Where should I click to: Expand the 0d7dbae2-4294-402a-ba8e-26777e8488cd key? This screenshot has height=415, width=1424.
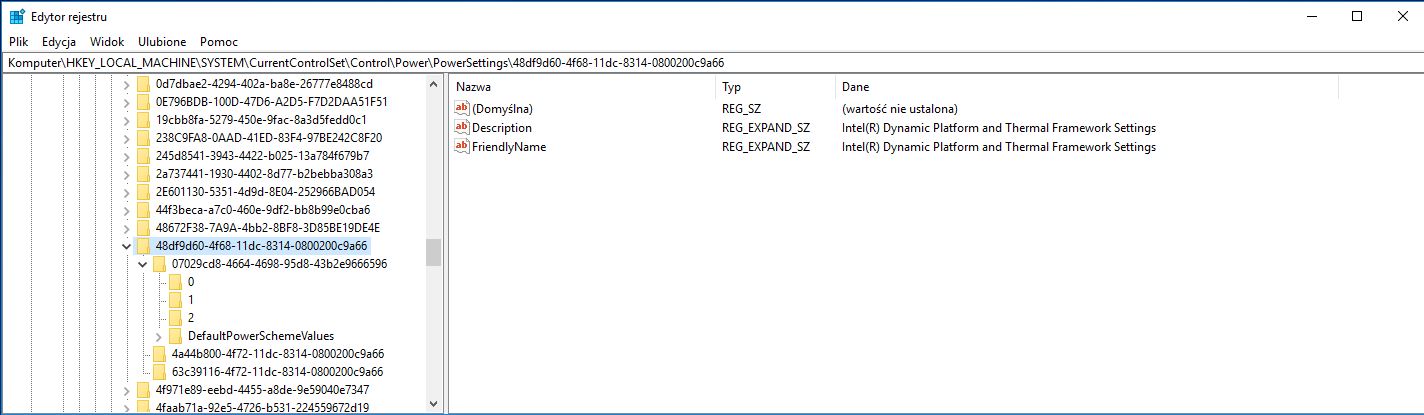pos(126,84)
